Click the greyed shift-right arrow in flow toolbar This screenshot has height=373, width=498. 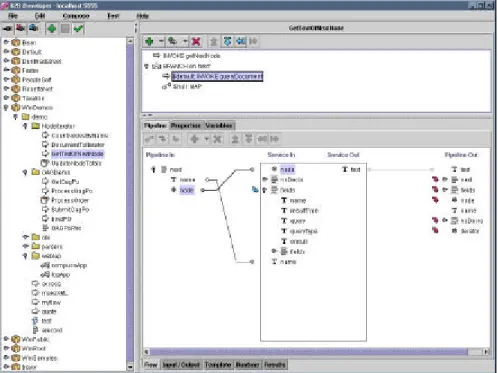point(254,41)
